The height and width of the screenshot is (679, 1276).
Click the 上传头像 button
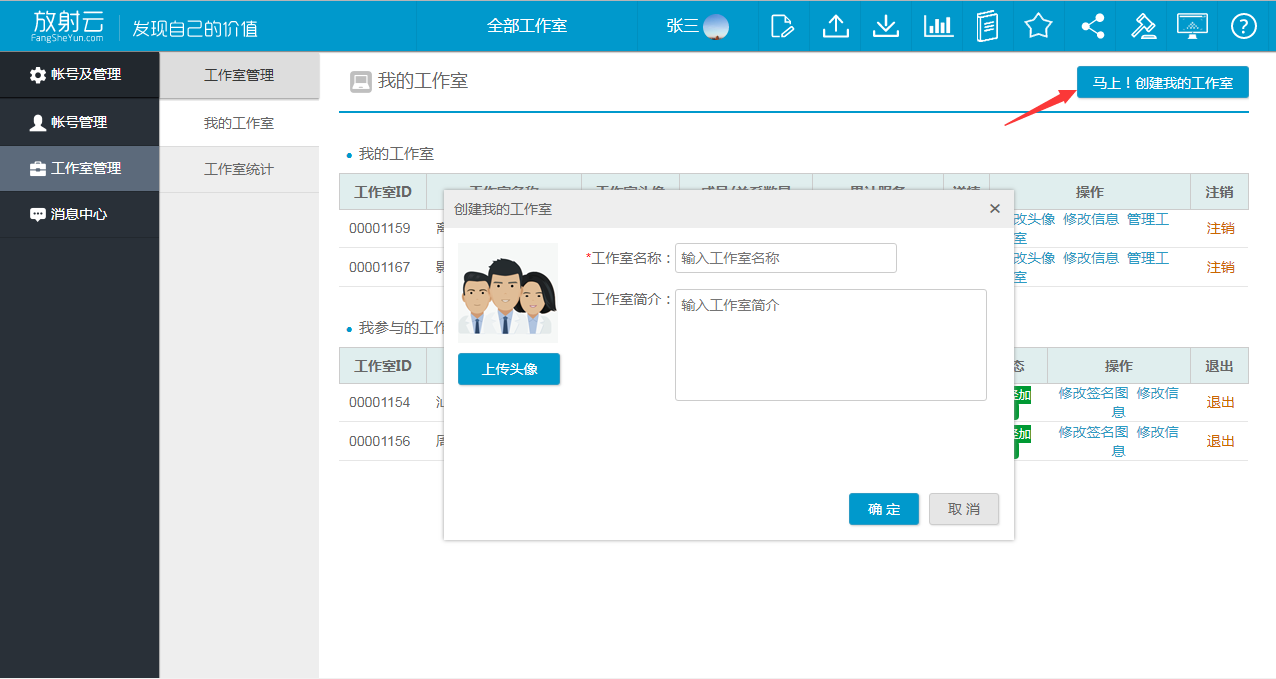[509, 369]
